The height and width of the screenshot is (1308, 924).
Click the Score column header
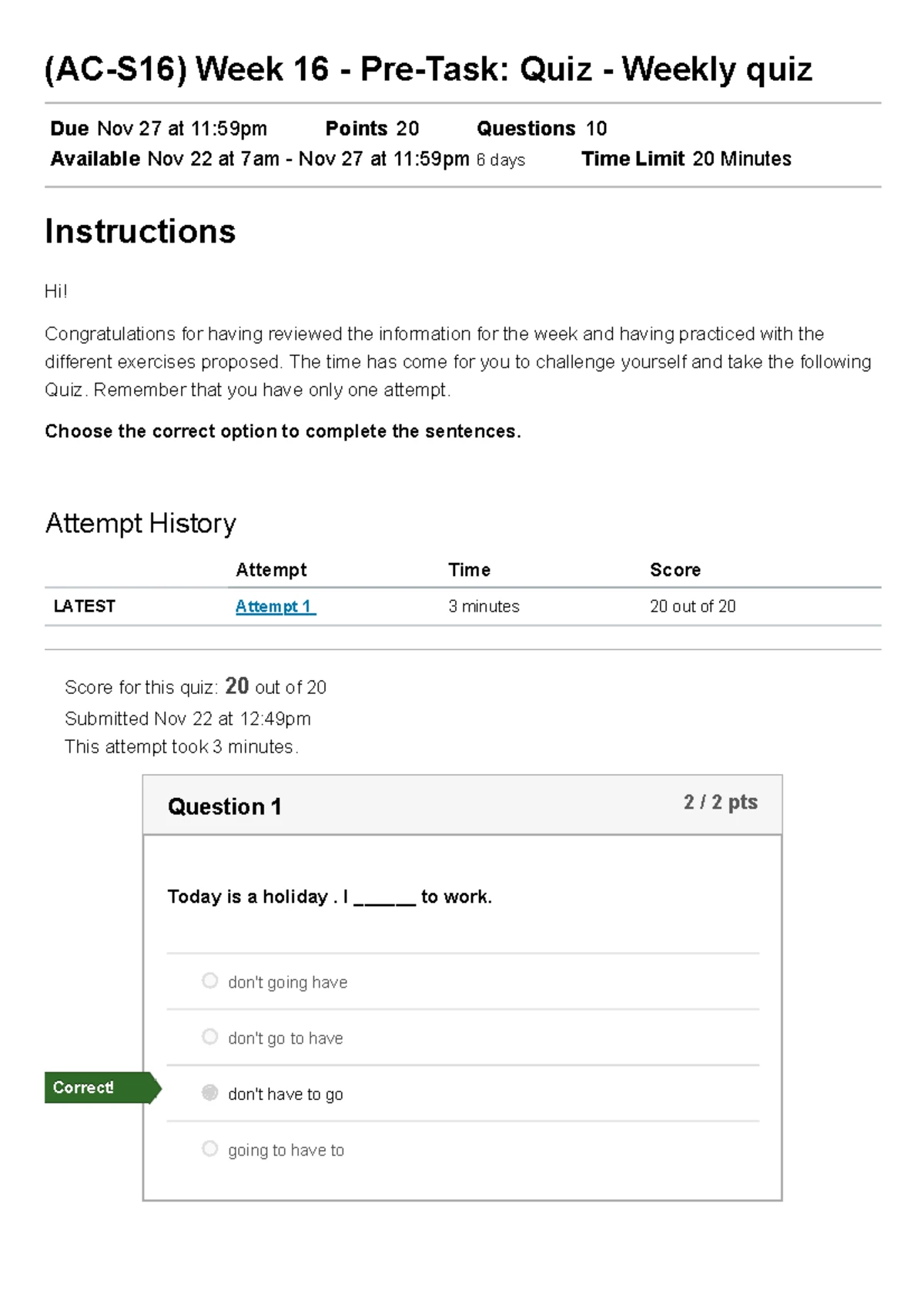point(675,570)
